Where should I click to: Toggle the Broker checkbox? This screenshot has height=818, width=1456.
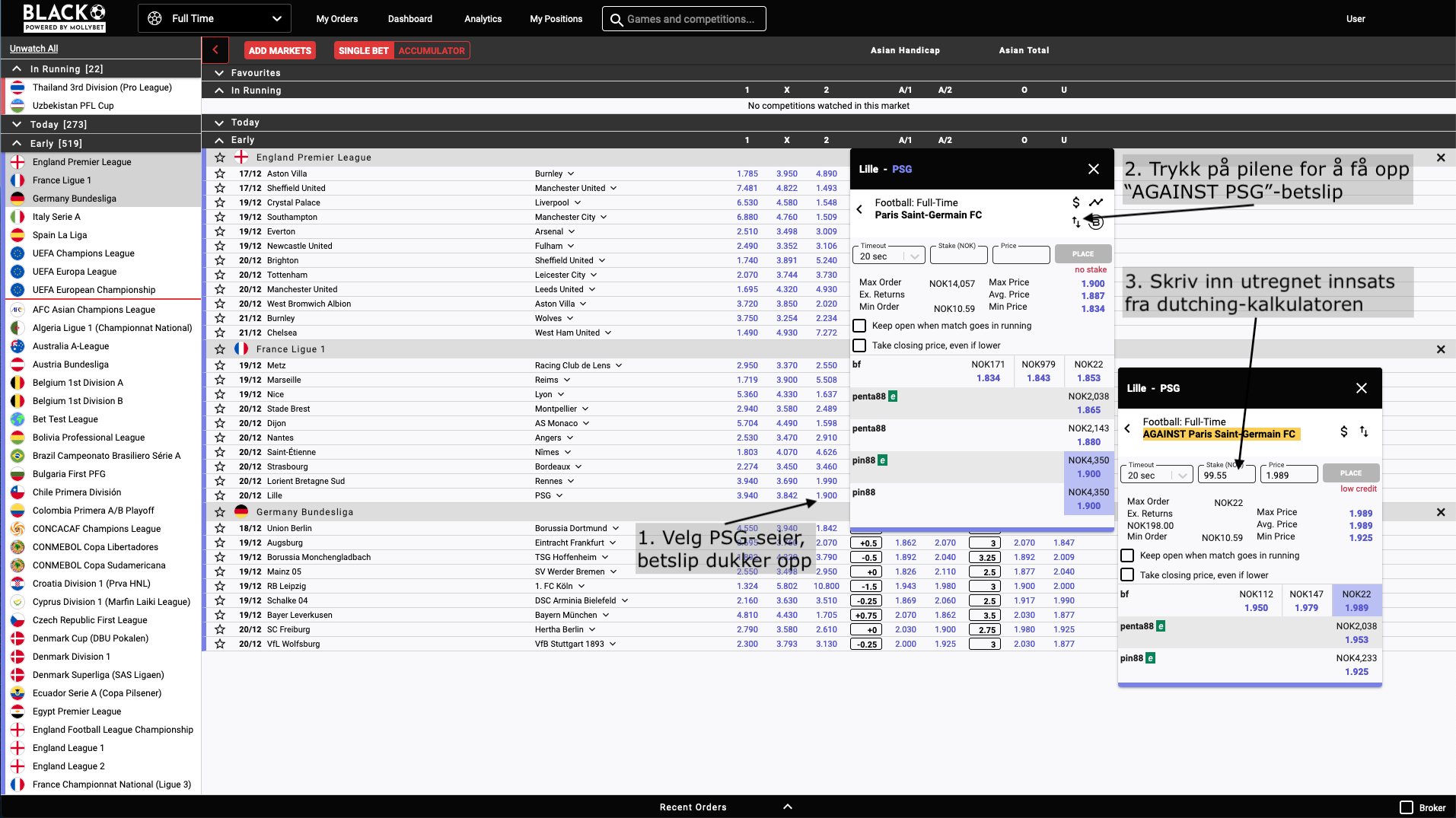coord(1407,807)
